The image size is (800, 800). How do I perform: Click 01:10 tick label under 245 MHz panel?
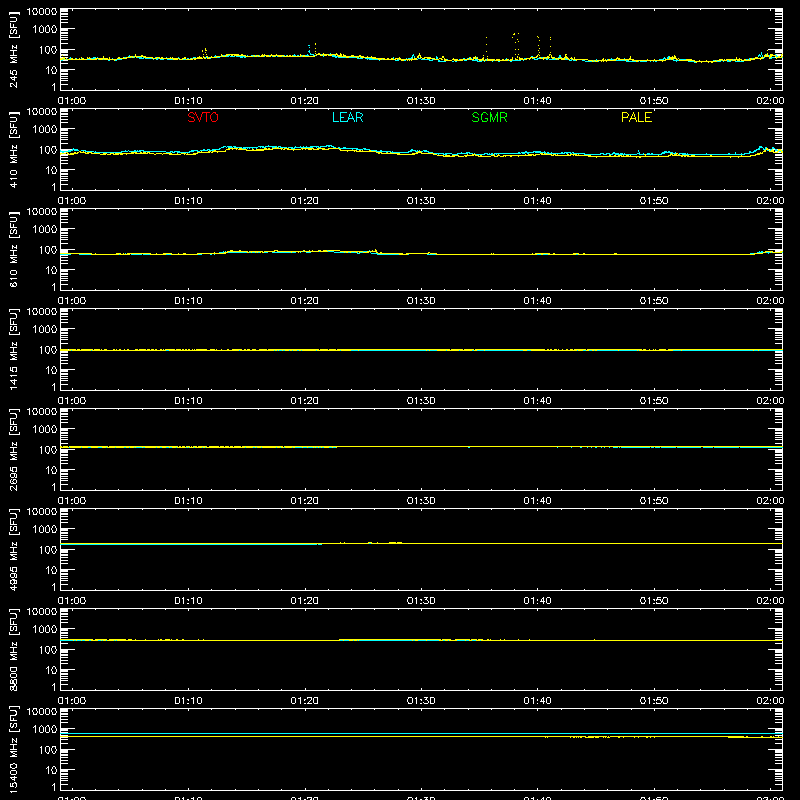[188, 101]
